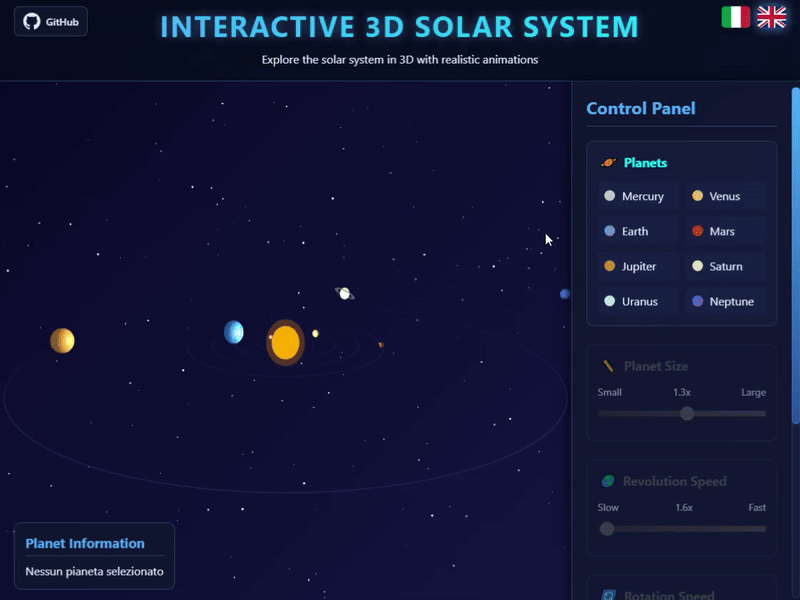Viewport: 800px width, 600px height.
Task: Click the 'Planet Information' heading
Action: pyautogui.click(x=85, y=543)
